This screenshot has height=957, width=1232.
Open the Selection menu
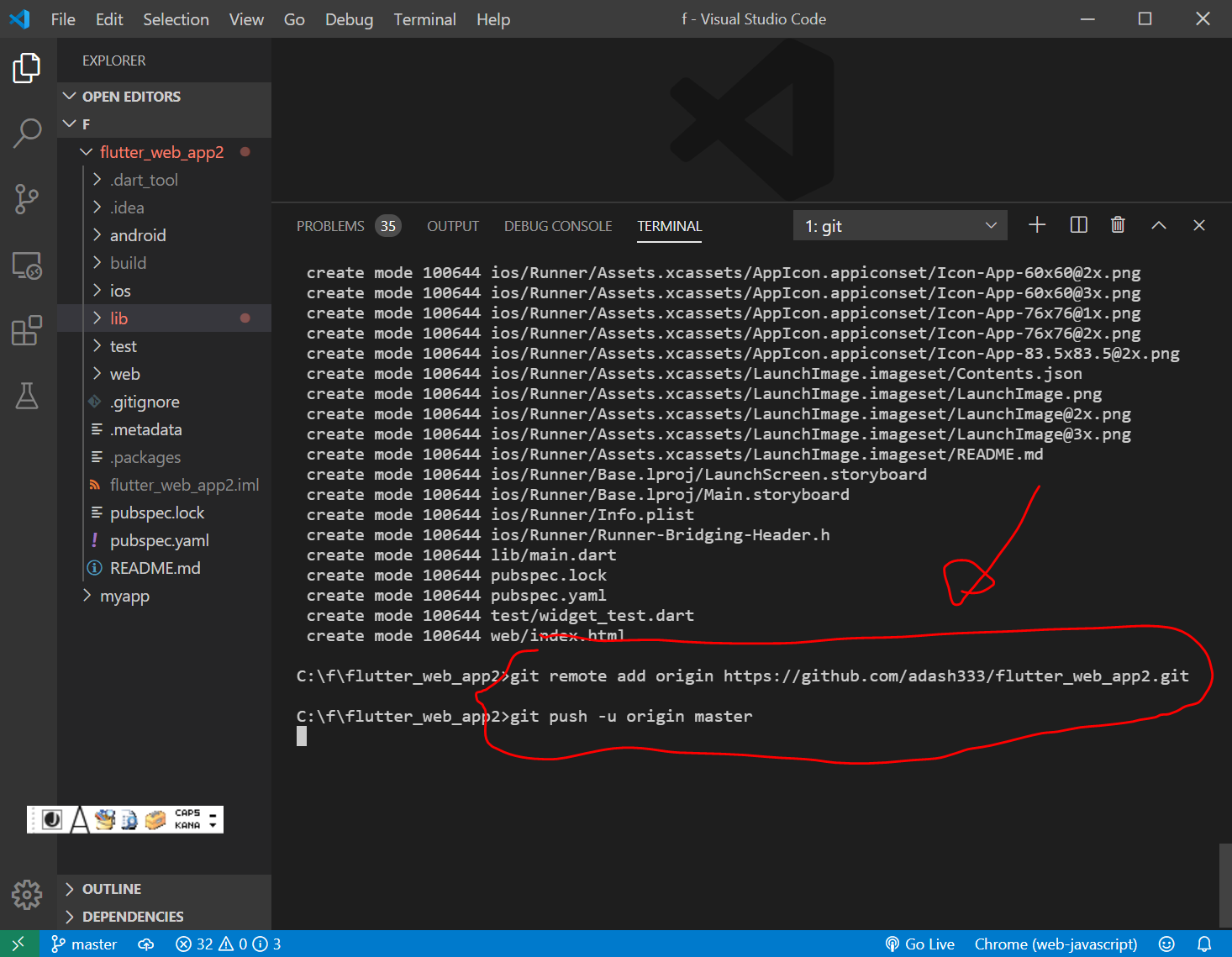pos(176,18)
